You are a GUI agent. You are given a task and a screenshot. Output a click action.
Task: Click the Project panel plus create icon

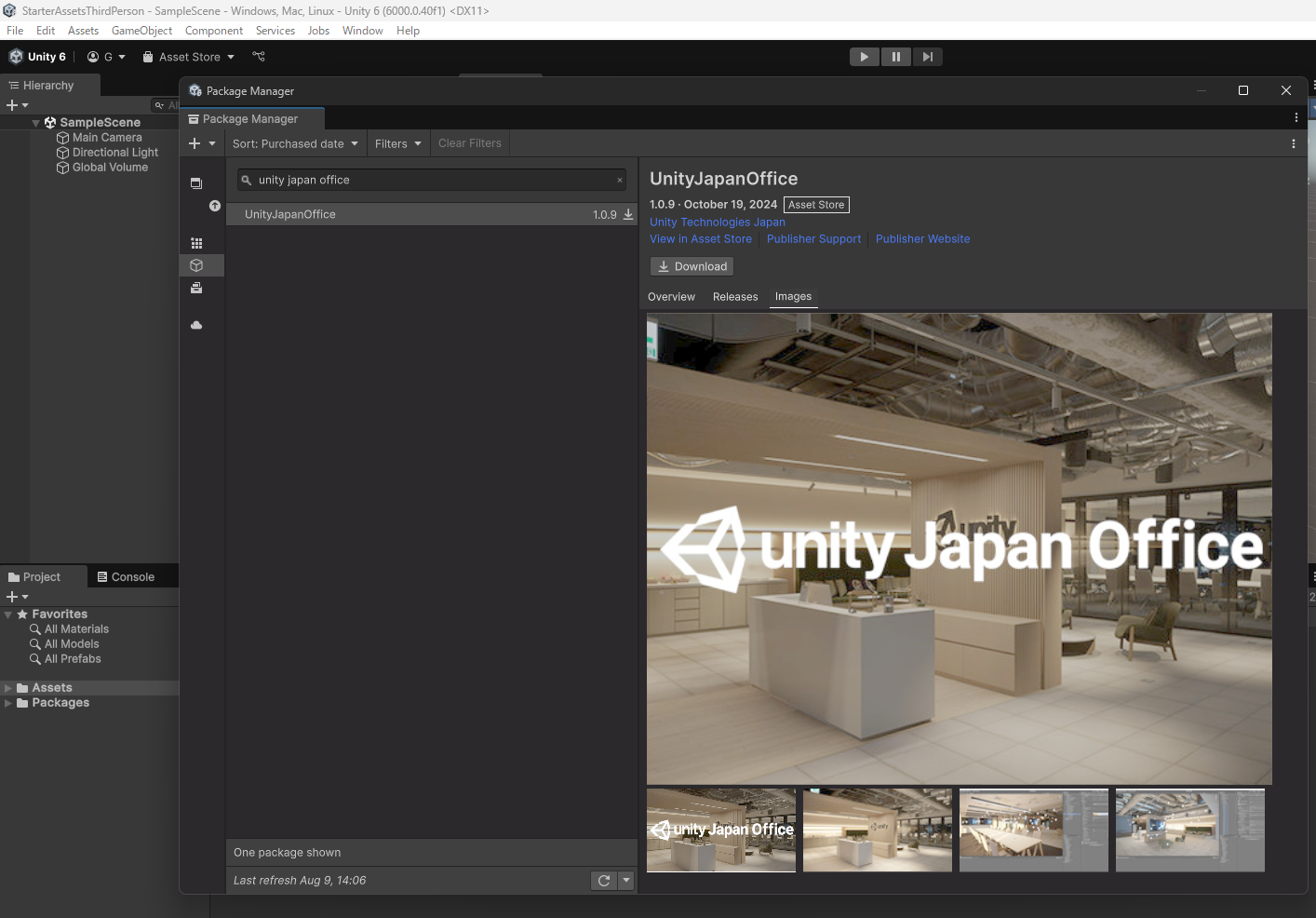pos(12,597)
